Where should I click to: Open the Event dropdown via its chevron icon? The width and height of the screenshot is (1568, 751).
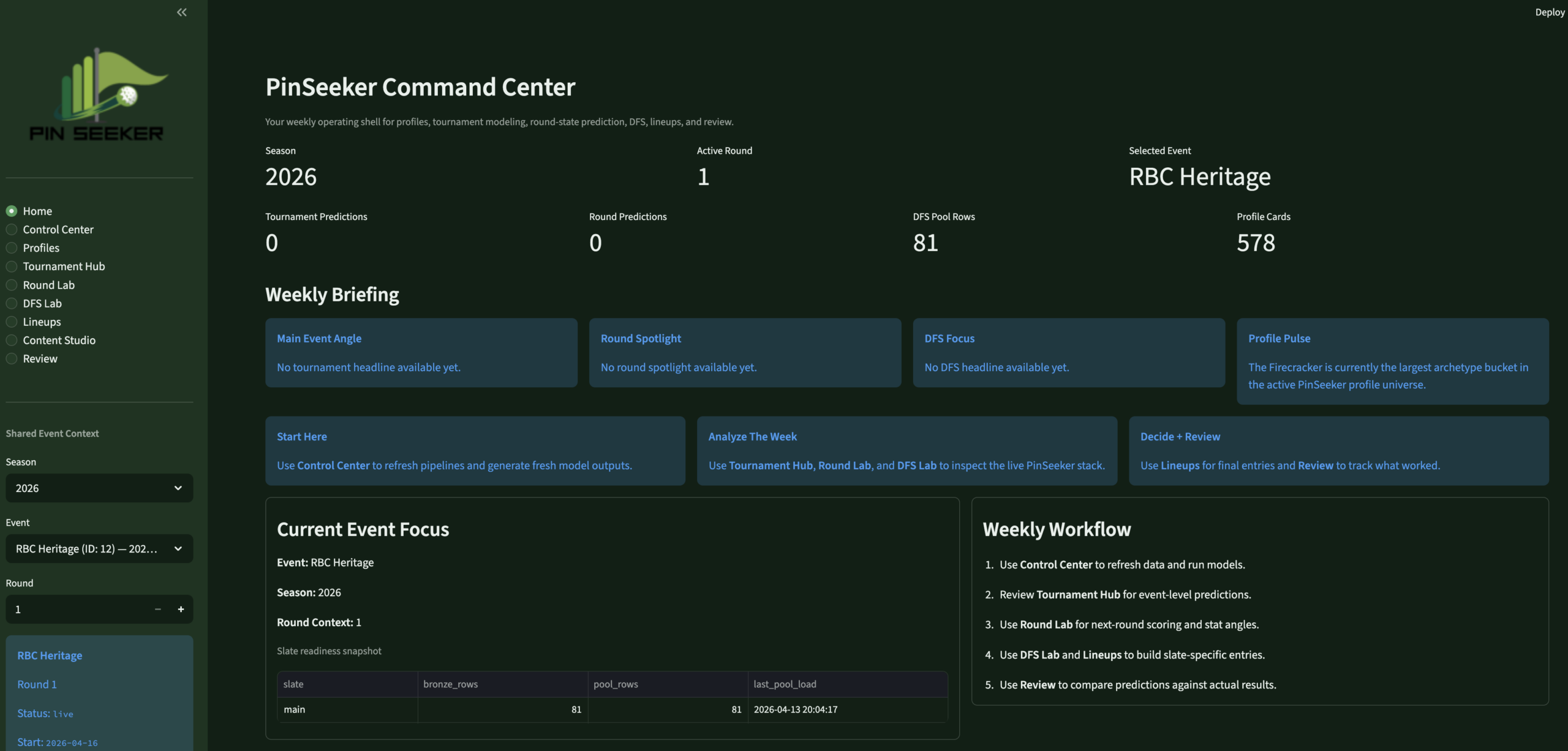tap(178, 548)
